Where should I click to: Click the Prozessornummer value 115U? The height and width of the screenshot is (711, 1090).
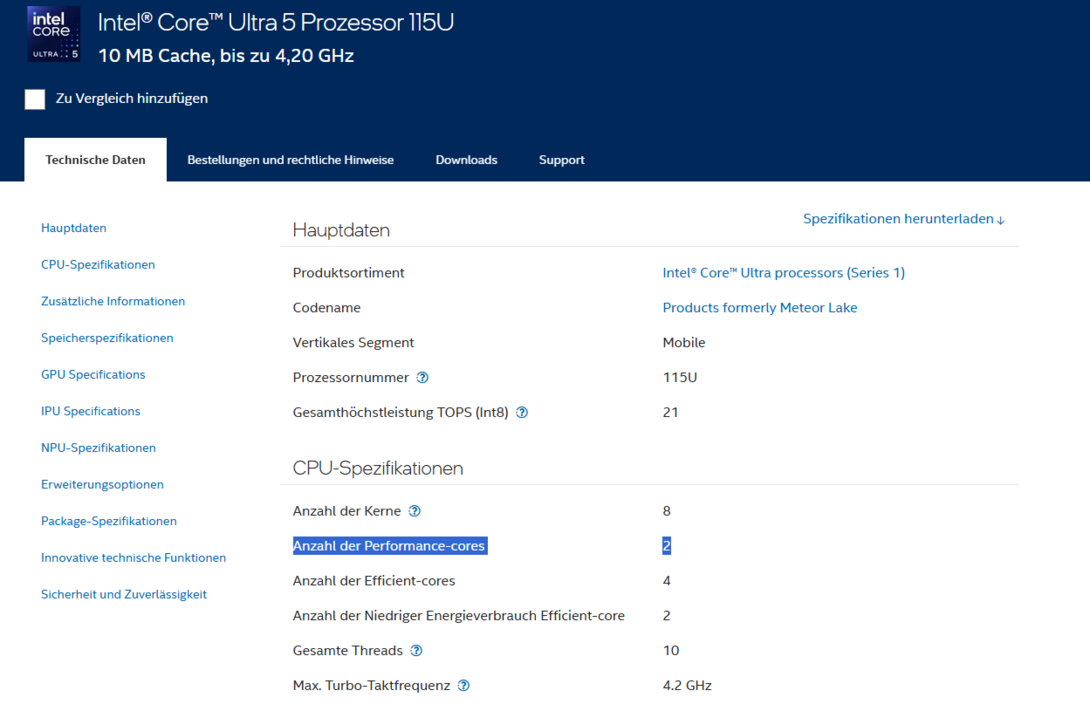point(680,377)
